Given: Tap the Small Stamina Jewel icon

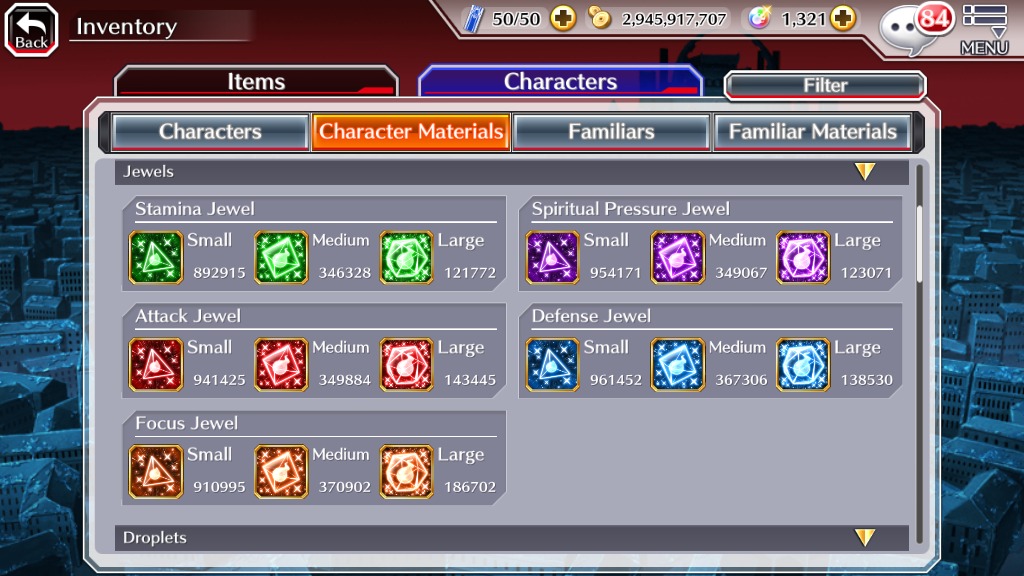Looking at the screenshot, I should pyautogui.click(x=155, y=257).
